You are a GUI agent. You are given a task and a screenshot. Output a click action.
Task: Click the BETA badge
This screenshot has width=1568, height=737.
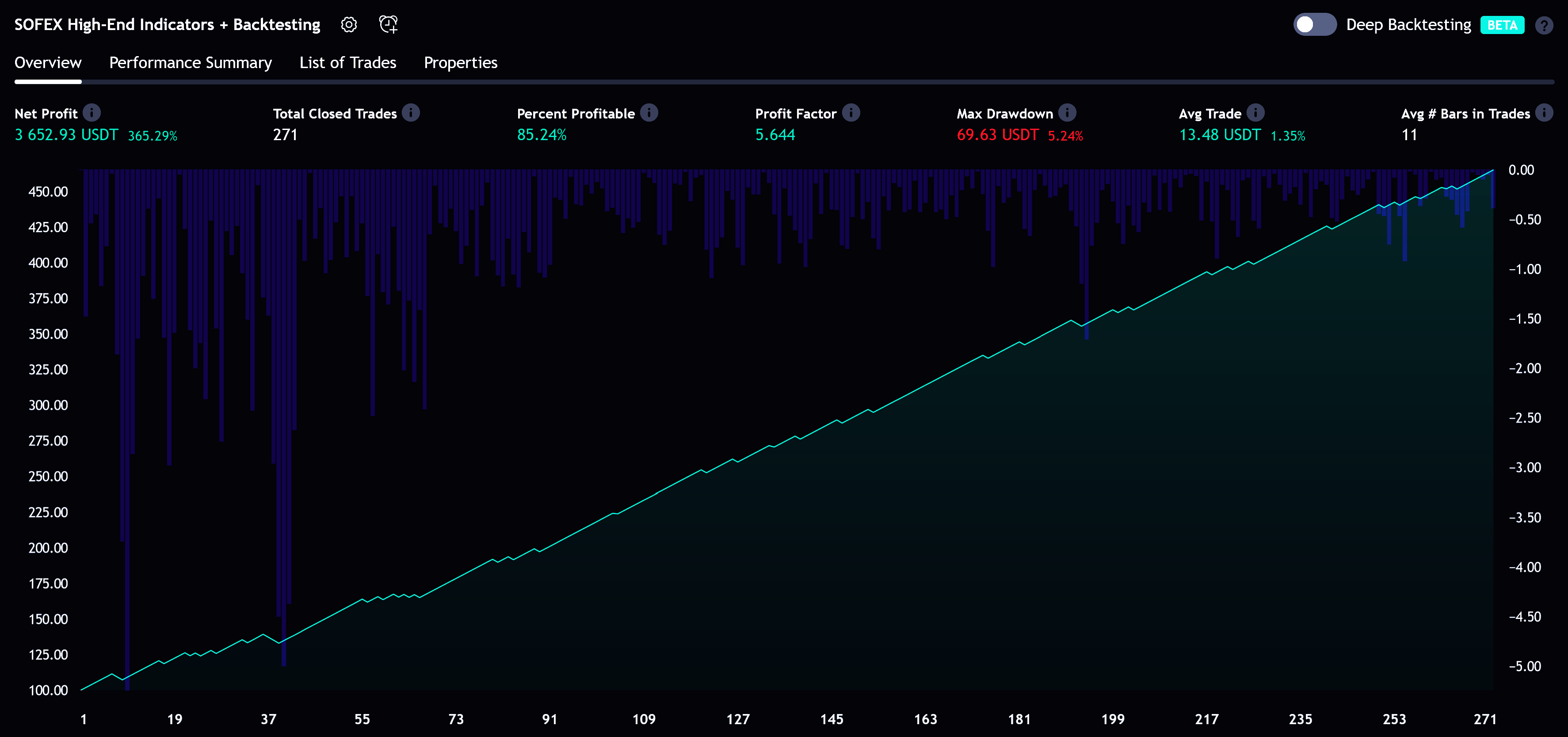pos(1502,25)
